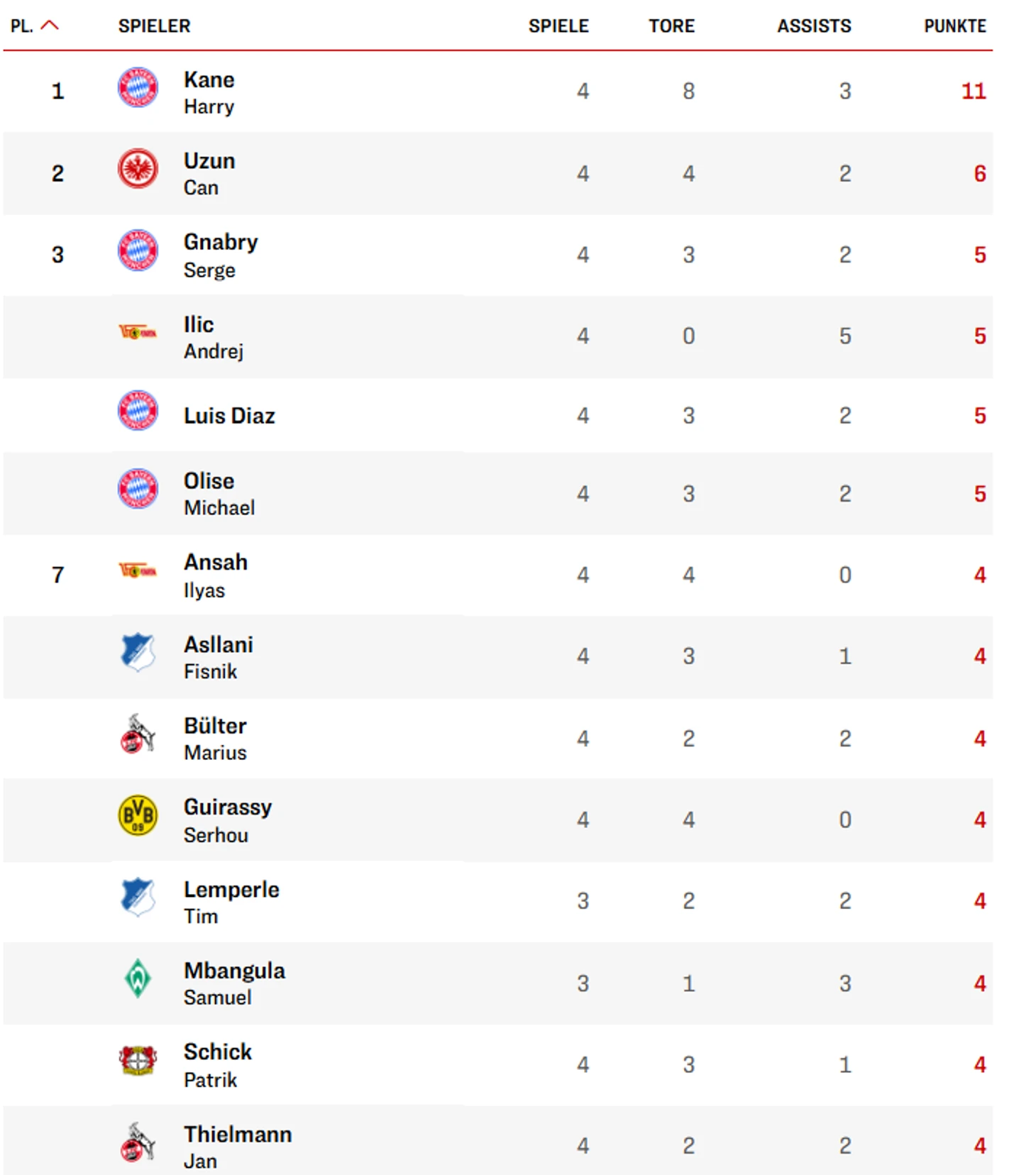
Task: Click Bayern logo next to Luis Diaz
Action: click(138, 411)
